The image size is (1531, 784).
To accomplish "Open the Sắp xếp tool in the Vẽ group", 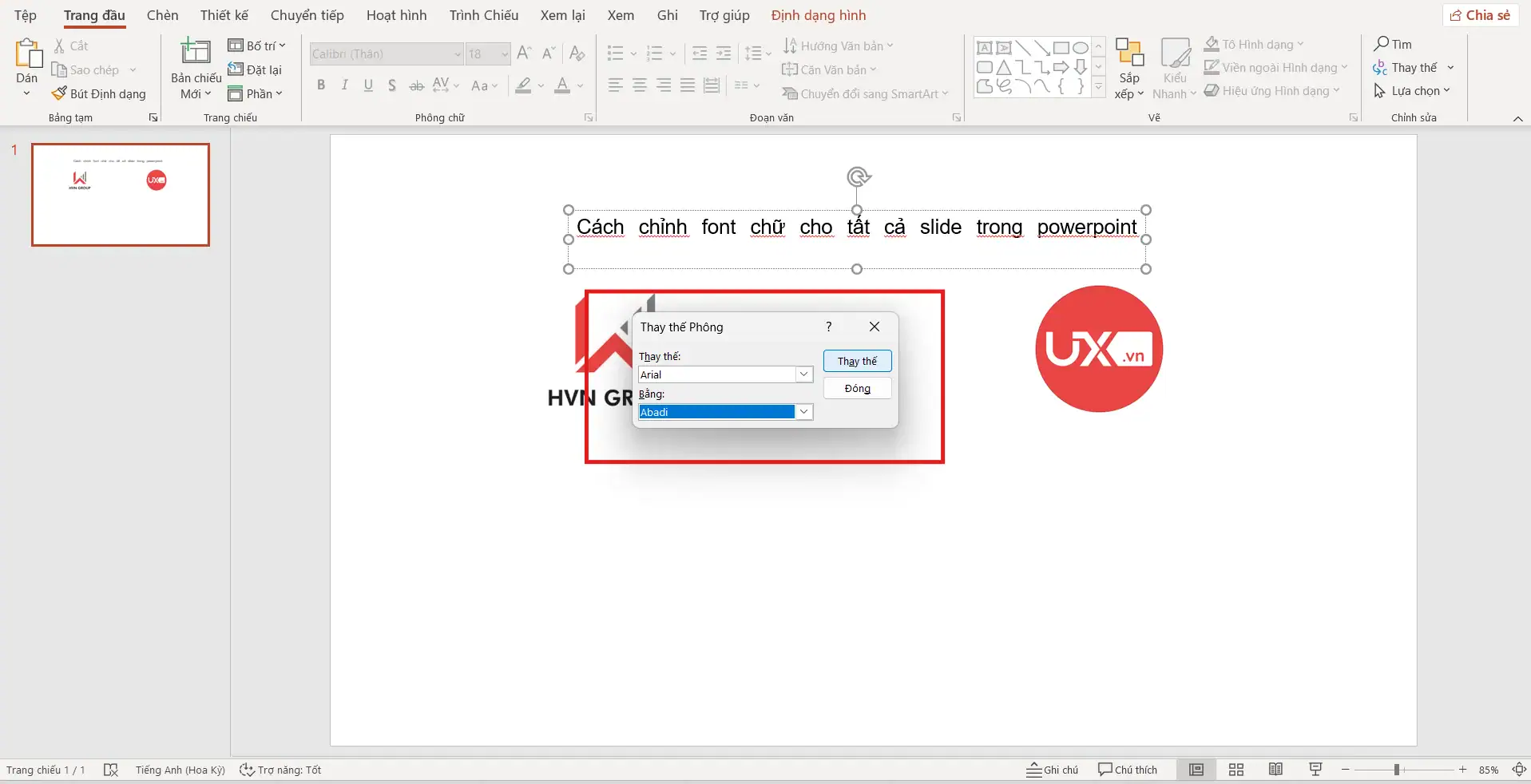I will [x=1128, y=68].
